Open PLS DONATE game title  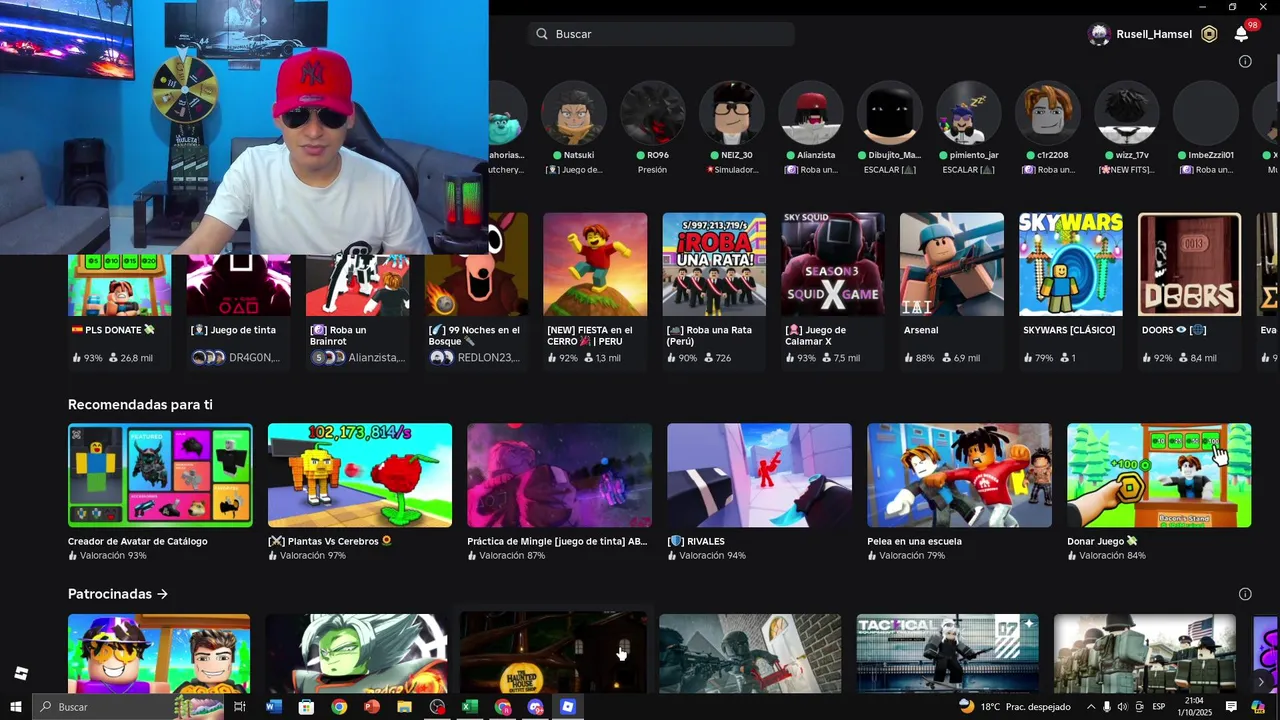pos(113,330)
